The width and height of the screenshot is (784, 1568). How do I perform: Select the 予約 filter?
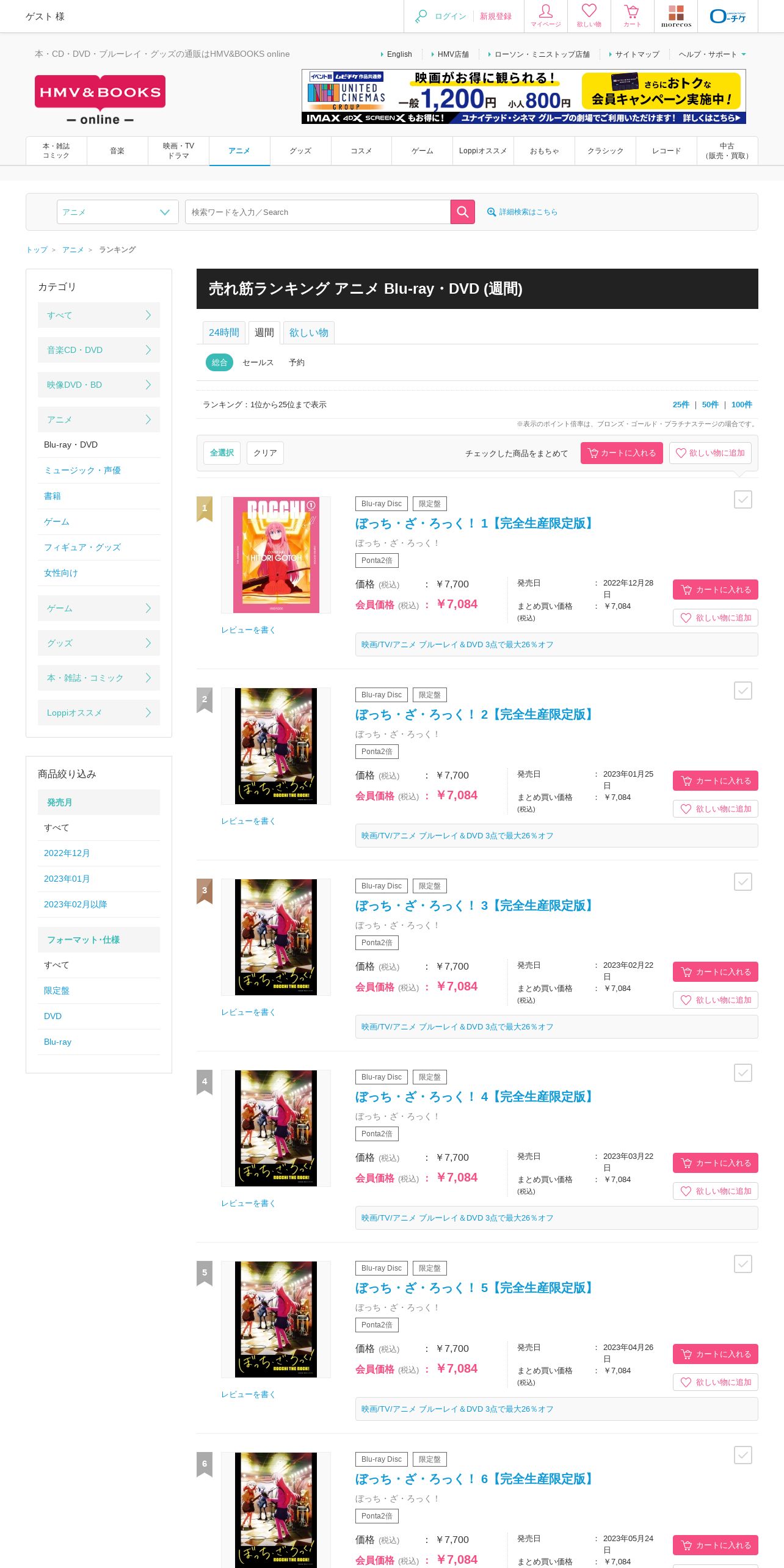click(x=297, y=363)
